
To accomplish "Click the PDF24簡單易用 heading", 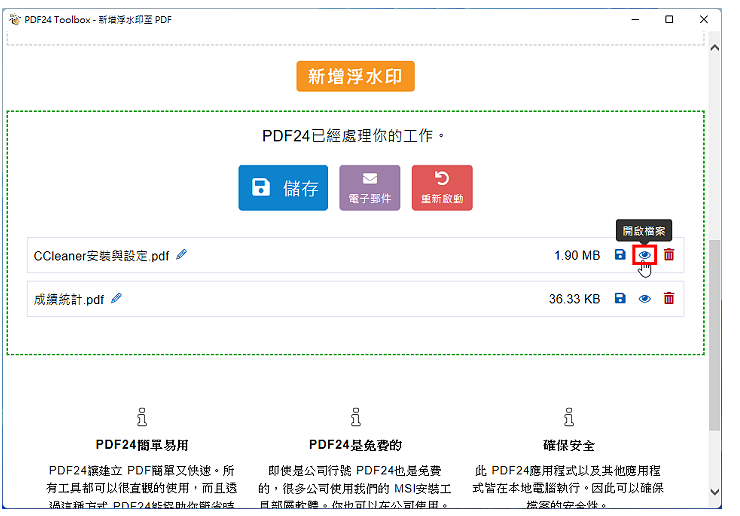I will point(142,445).
